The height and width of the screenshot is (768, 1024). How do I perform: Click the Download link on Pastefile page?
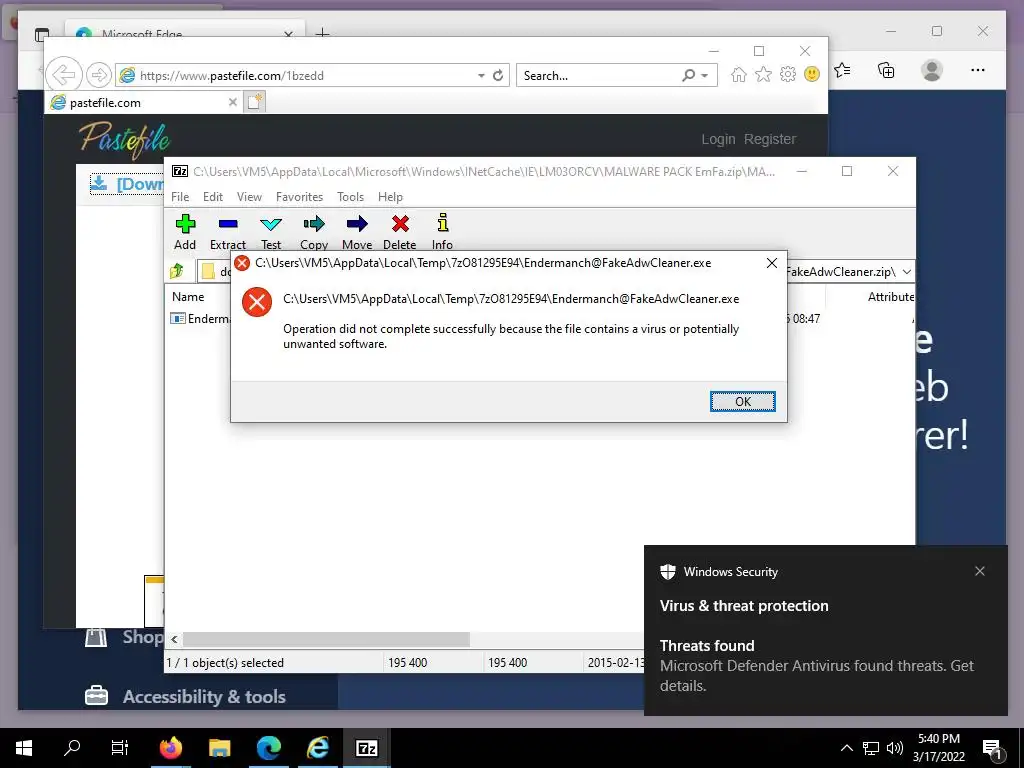[x=127, y=184]
